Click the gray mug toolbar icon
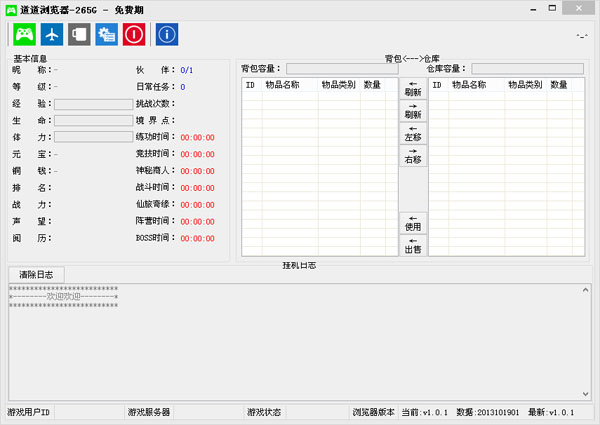 [78, 34]
